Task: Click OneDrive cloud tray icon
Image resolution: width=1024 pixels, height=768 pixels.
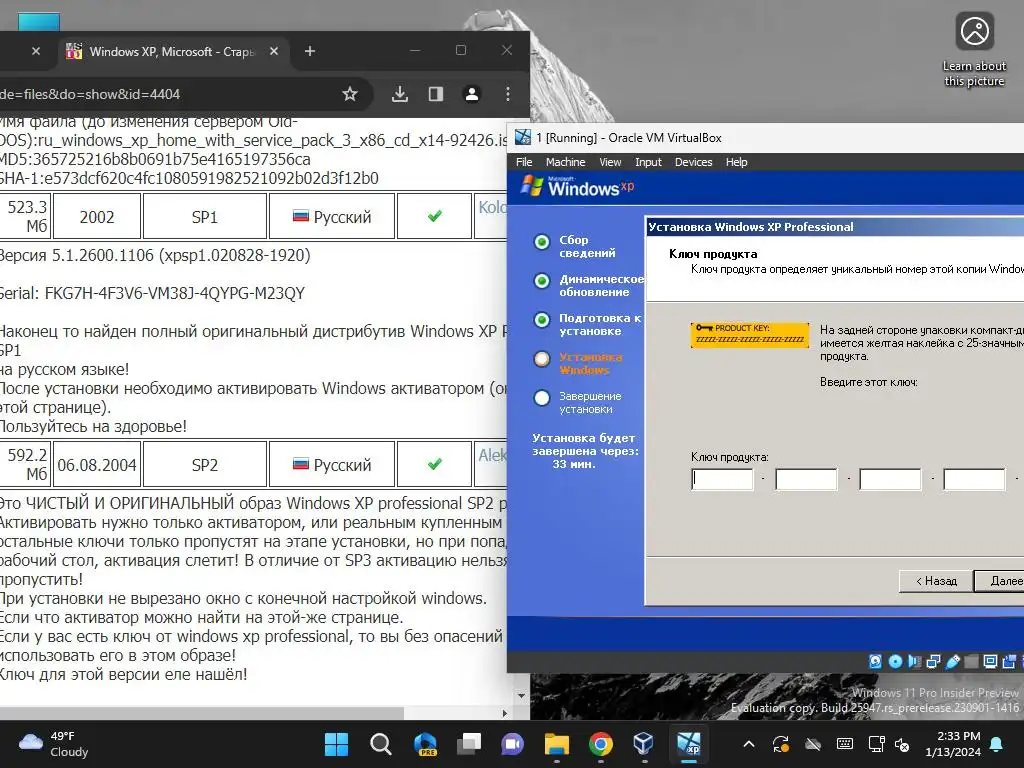Action: [812, 744]
